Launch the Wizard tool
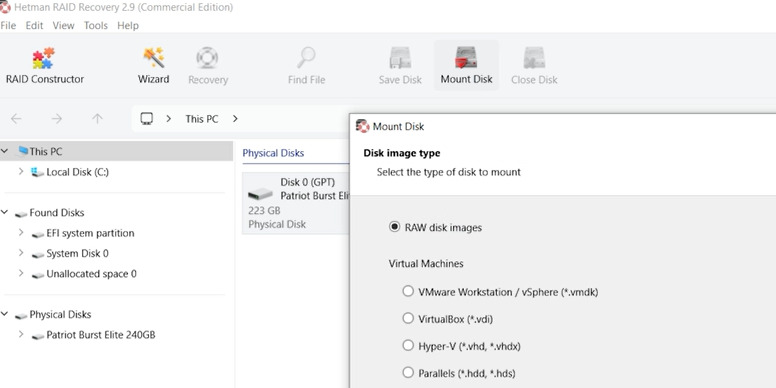Image resolution: width=776 pixels, height=388 pixels. pyautogui.click(x=153, y=65)
